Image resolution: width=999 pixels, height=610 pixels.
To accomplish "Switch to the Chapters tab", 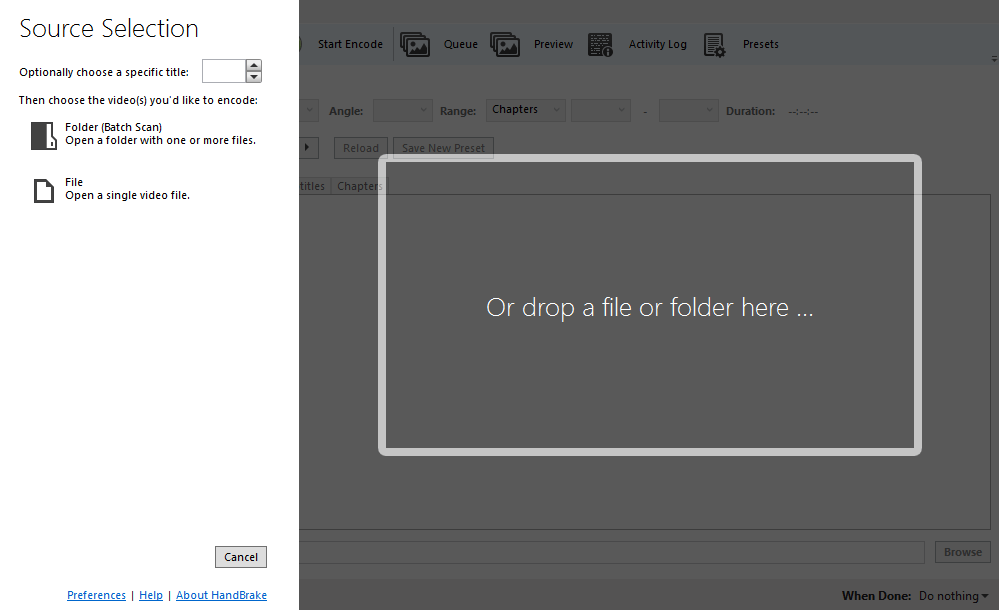I will tap(358, 186).
